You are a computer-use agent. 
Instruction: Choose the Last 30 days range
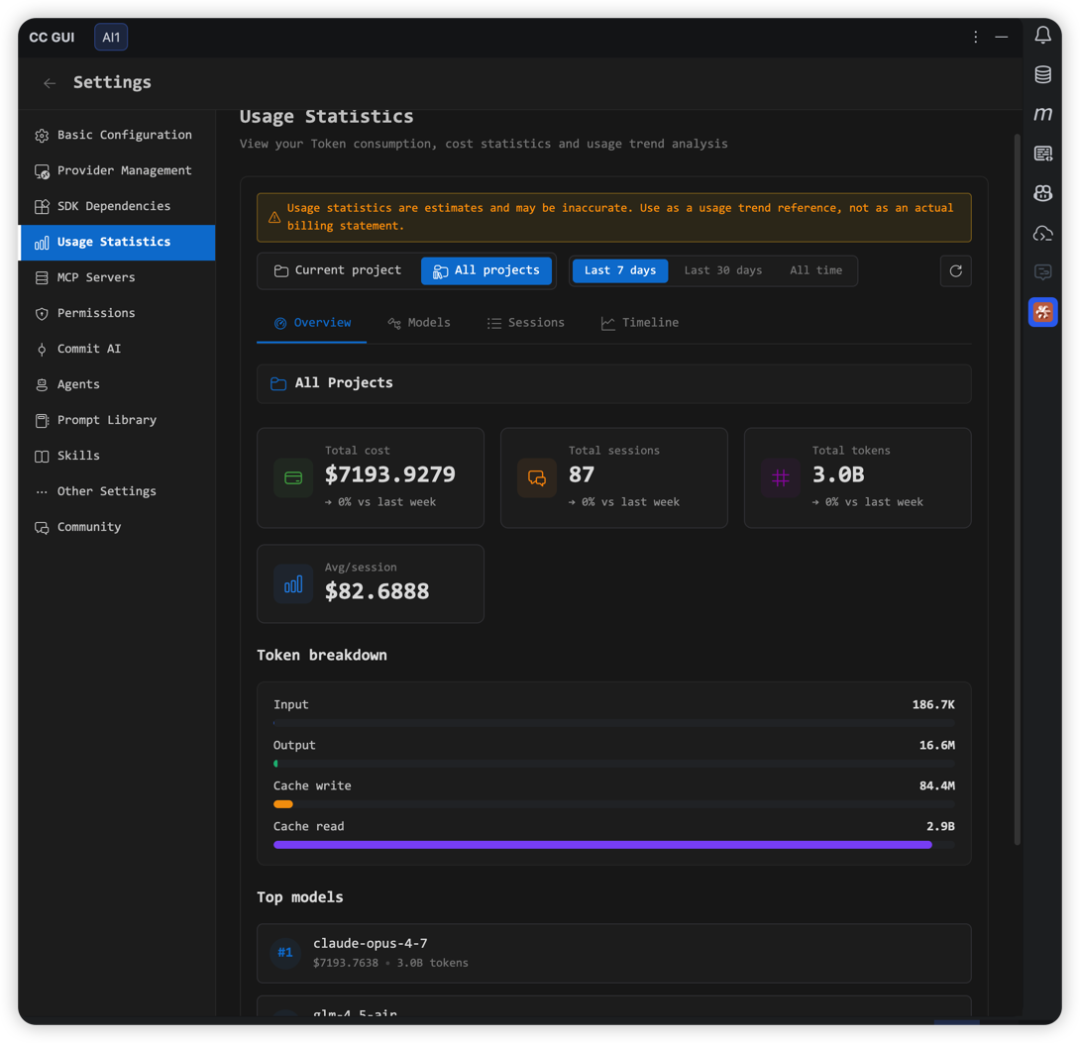(723, 271)
